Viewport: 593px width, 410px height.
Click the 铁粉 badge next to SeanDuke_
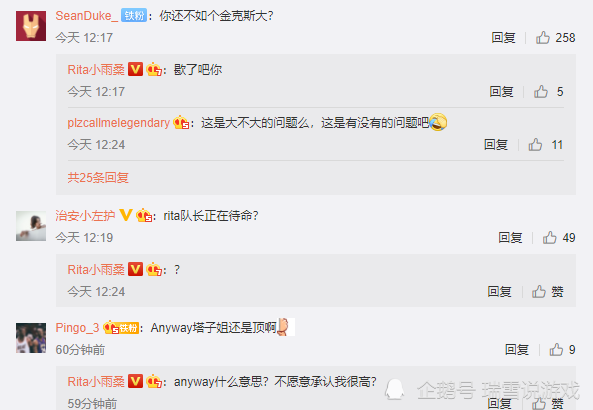point(134,16)
